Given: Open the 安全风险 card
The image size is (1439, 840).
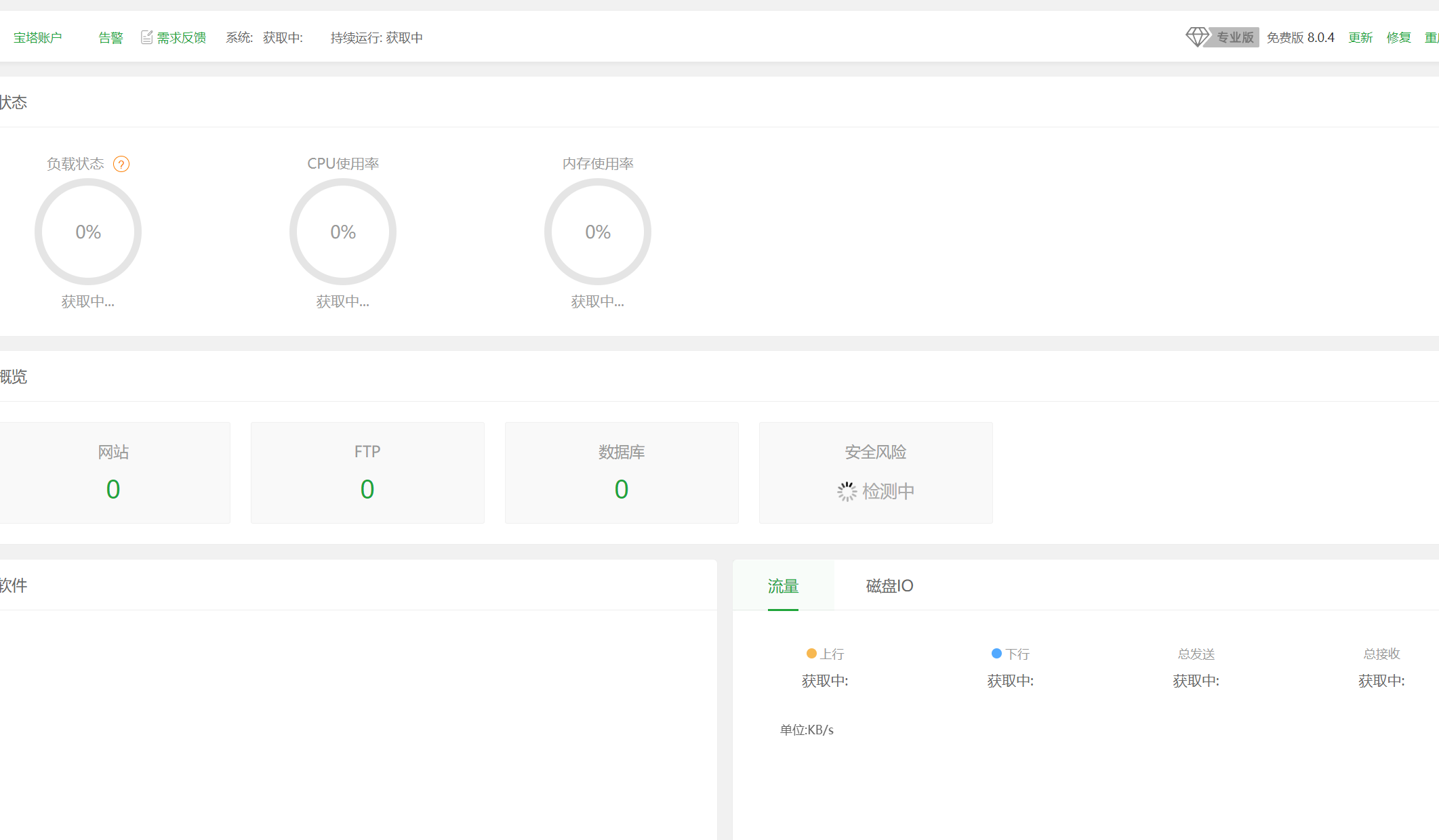Looking at the screenshot, I should 876,473.
